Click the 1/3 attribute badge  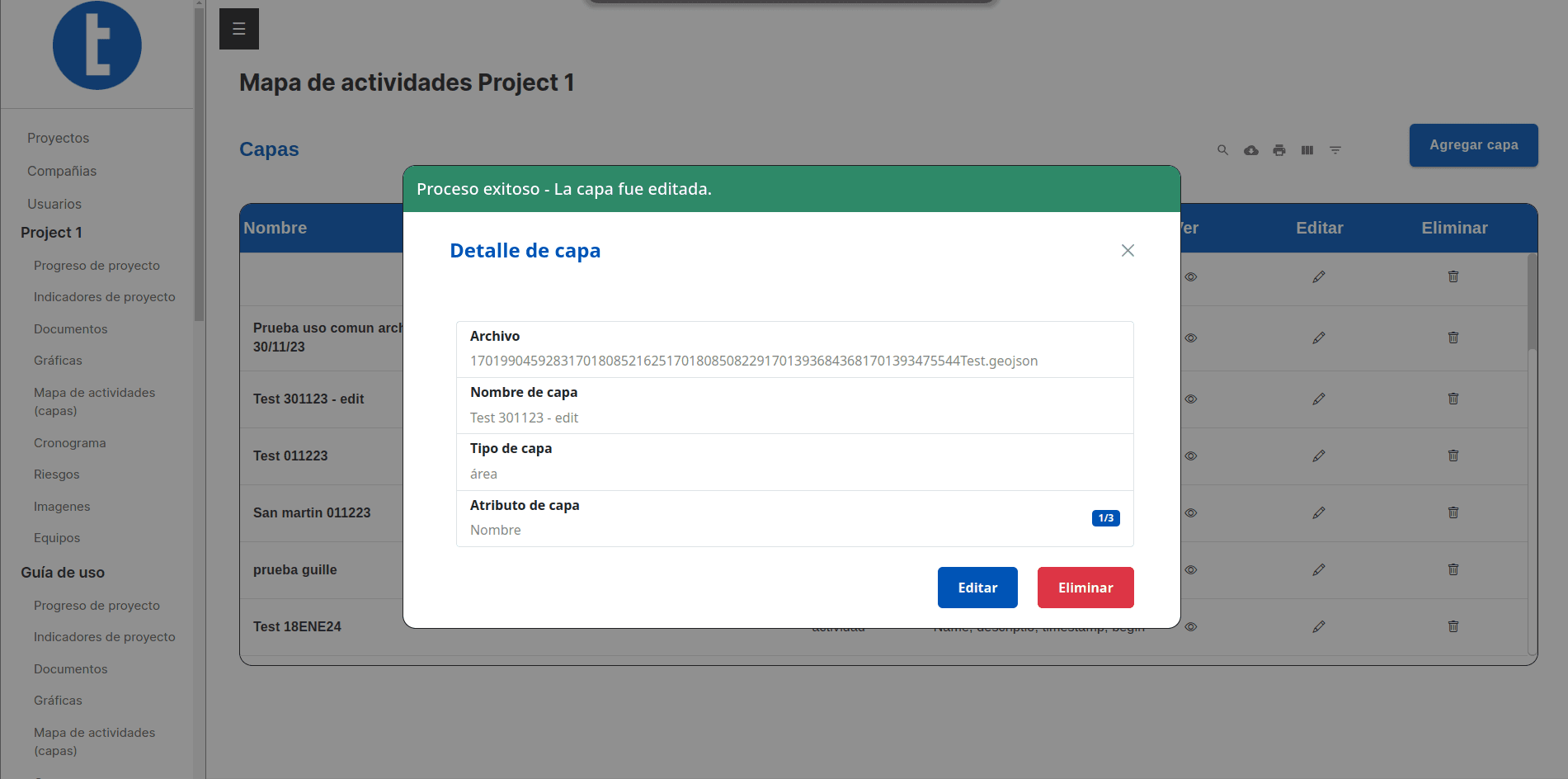click(x=1106, y=518)
